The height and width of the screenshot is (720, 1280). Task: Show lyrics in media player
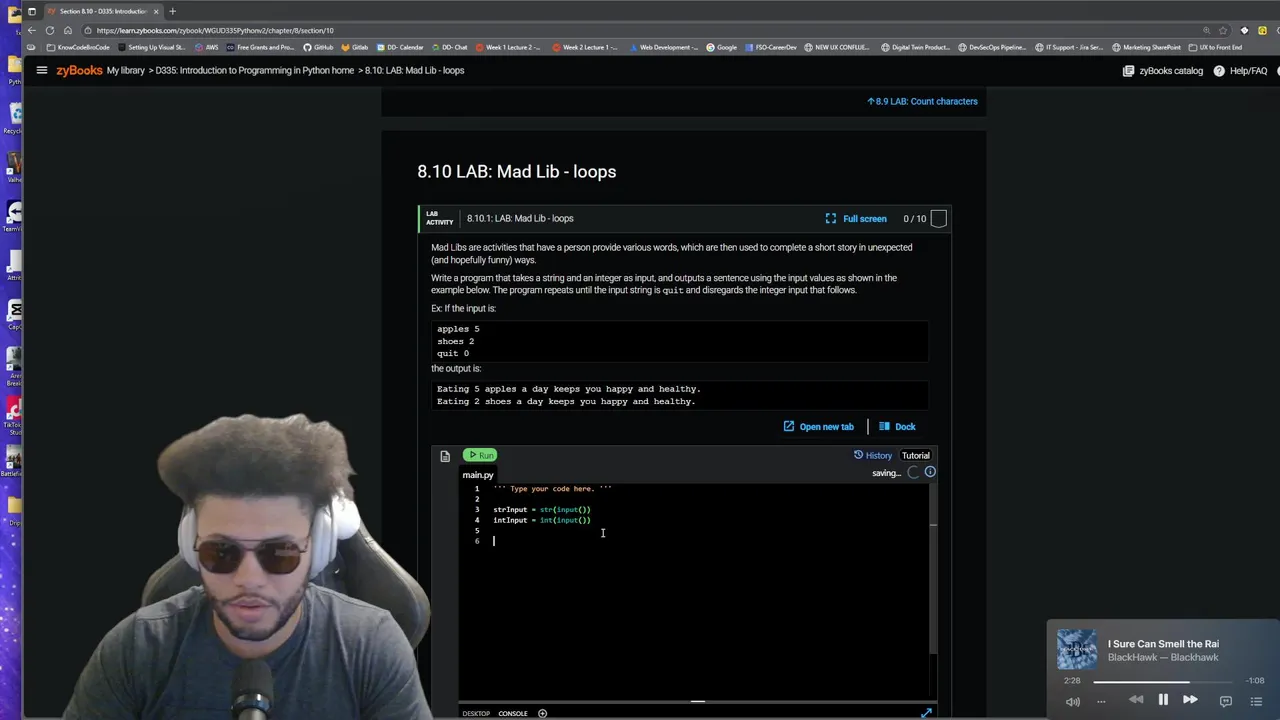tap(1226, 701)
